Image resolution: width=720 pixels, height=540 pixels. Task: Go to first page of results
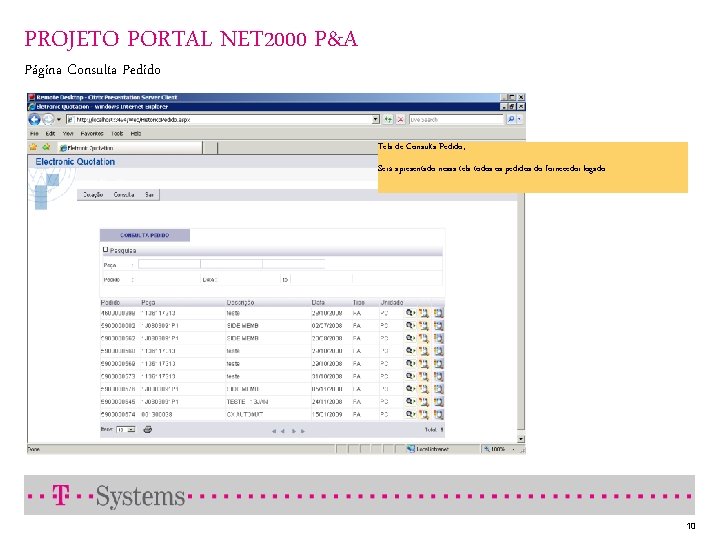tap(274, 431)
